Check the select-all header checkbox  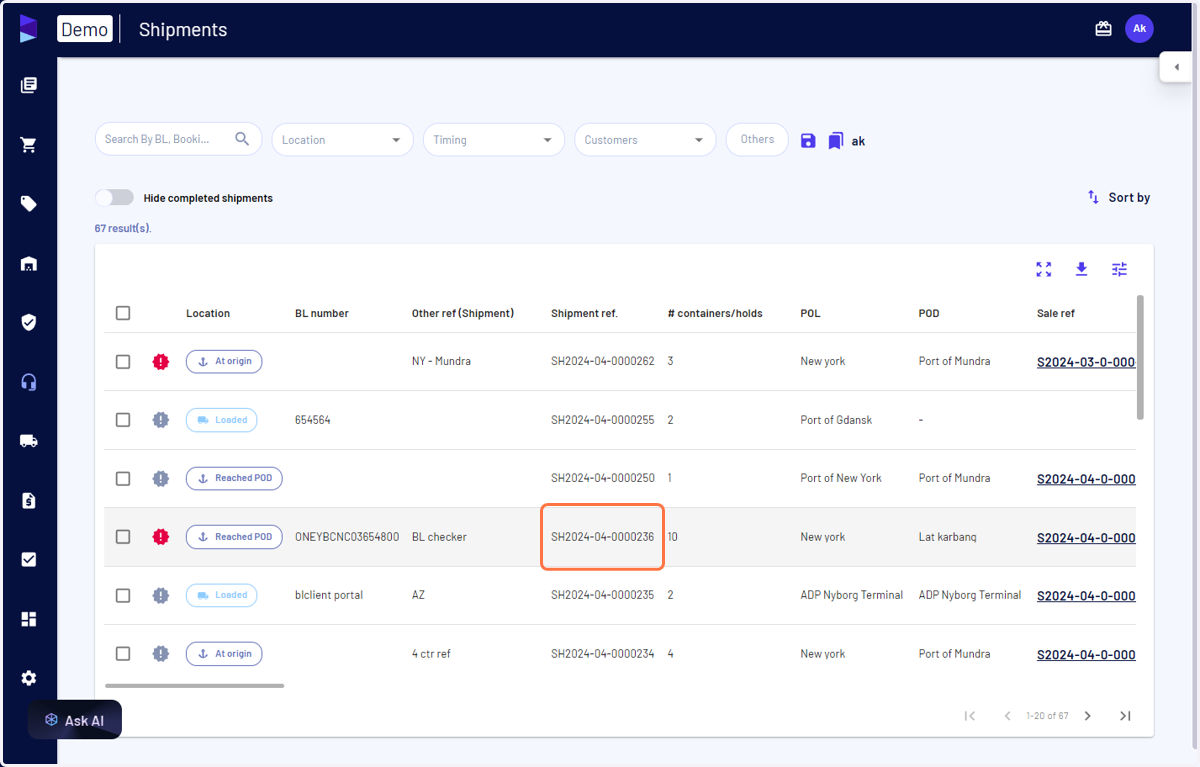[x=123, y=313]
